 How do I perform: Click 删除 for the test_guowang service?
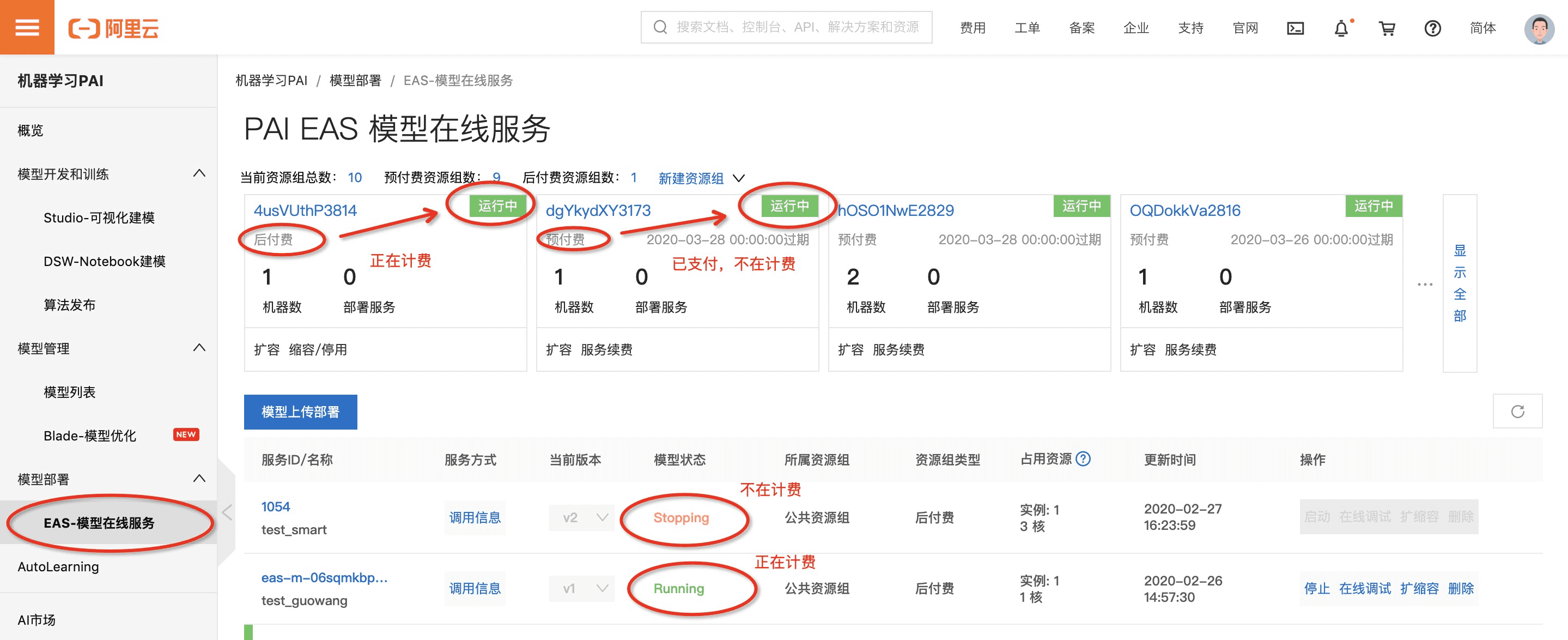coord(1460,588)
